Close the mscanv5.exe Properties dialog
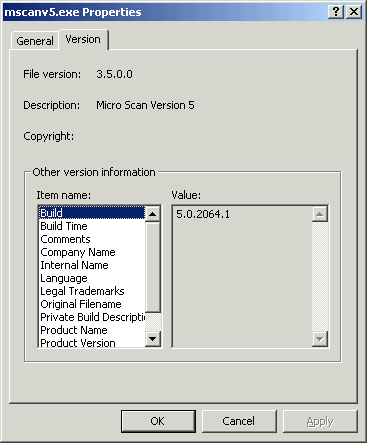367x443 pixels. click(354, 12)
